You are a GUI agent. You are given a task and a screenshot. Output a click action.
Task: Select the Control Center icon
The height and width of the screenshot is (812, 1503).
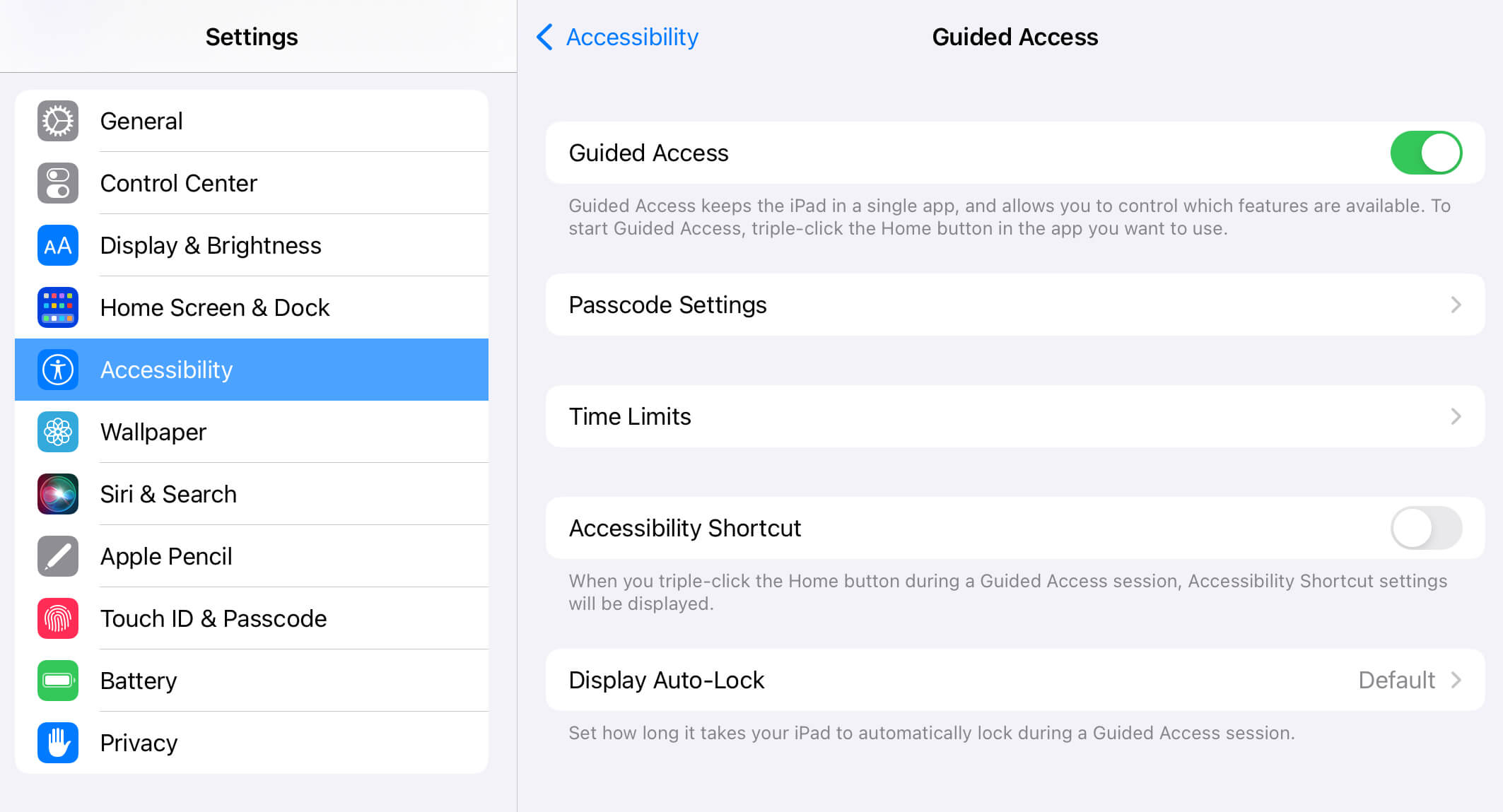[x=57, y=183]
